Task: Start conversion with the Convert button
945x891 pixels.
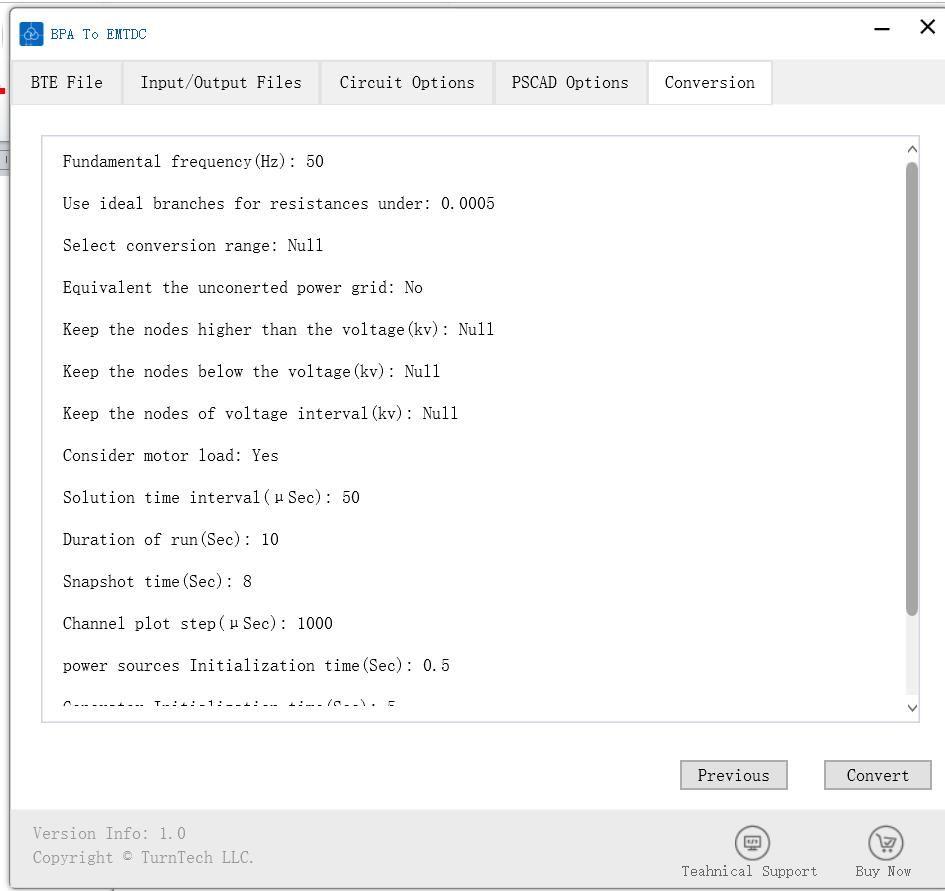Action: (x=878, y=775)
